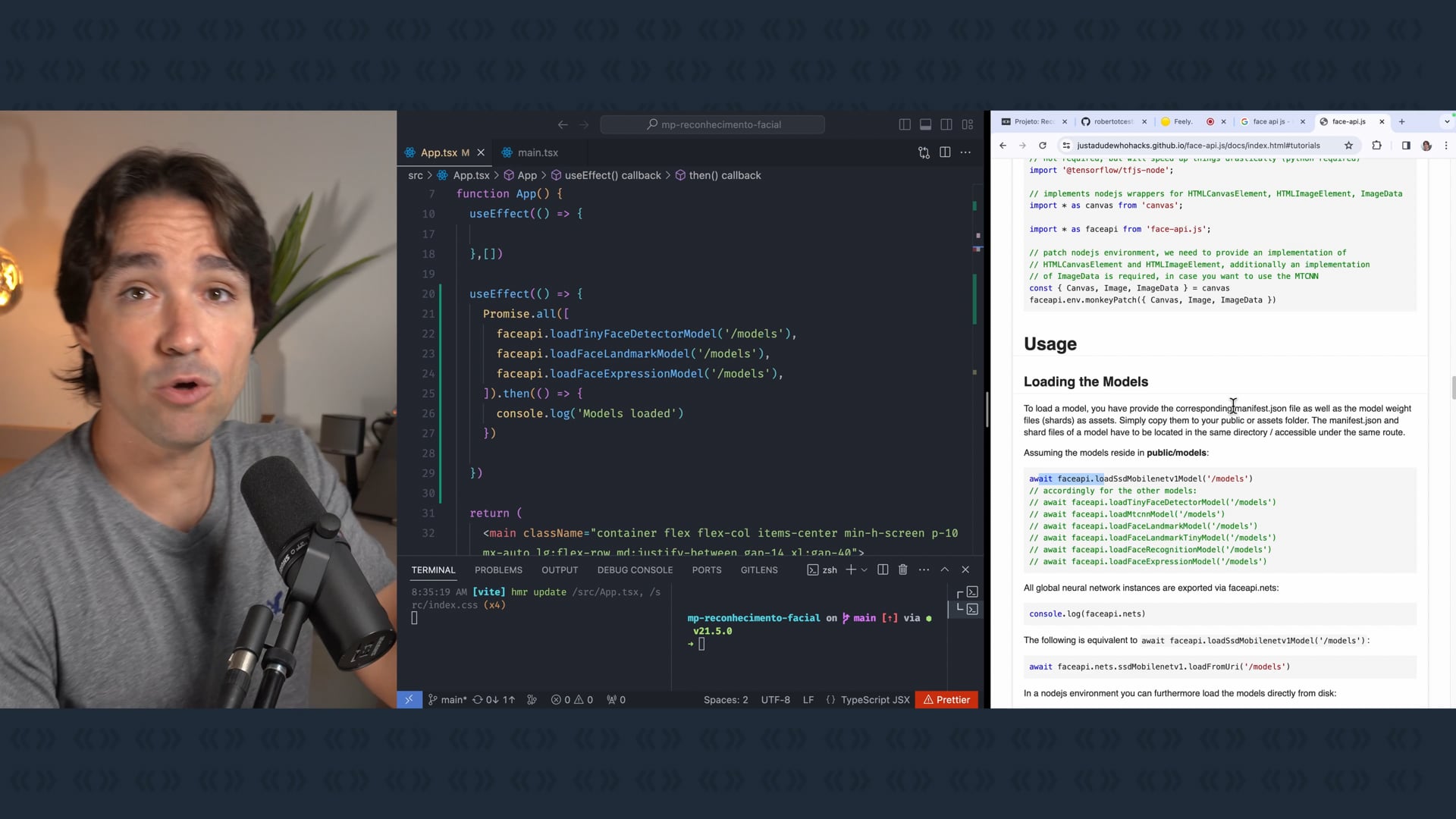The image size is (1456, 819).
Task: Maximize terminal panel with chevron up
Action: click(x=945, y=570)
